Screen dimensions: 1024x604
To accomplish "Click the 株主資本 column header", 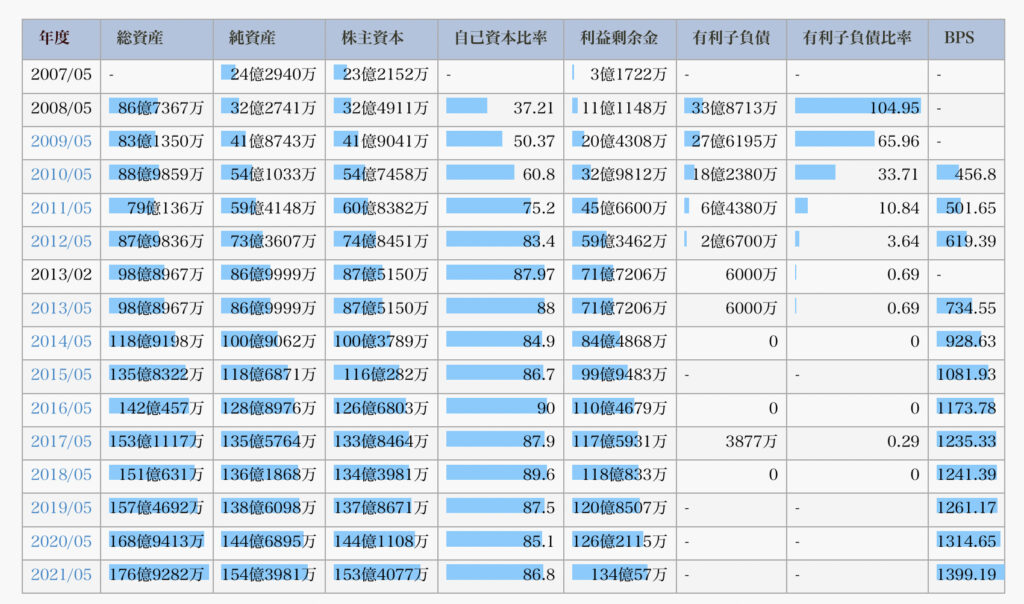I will point(381,39).
